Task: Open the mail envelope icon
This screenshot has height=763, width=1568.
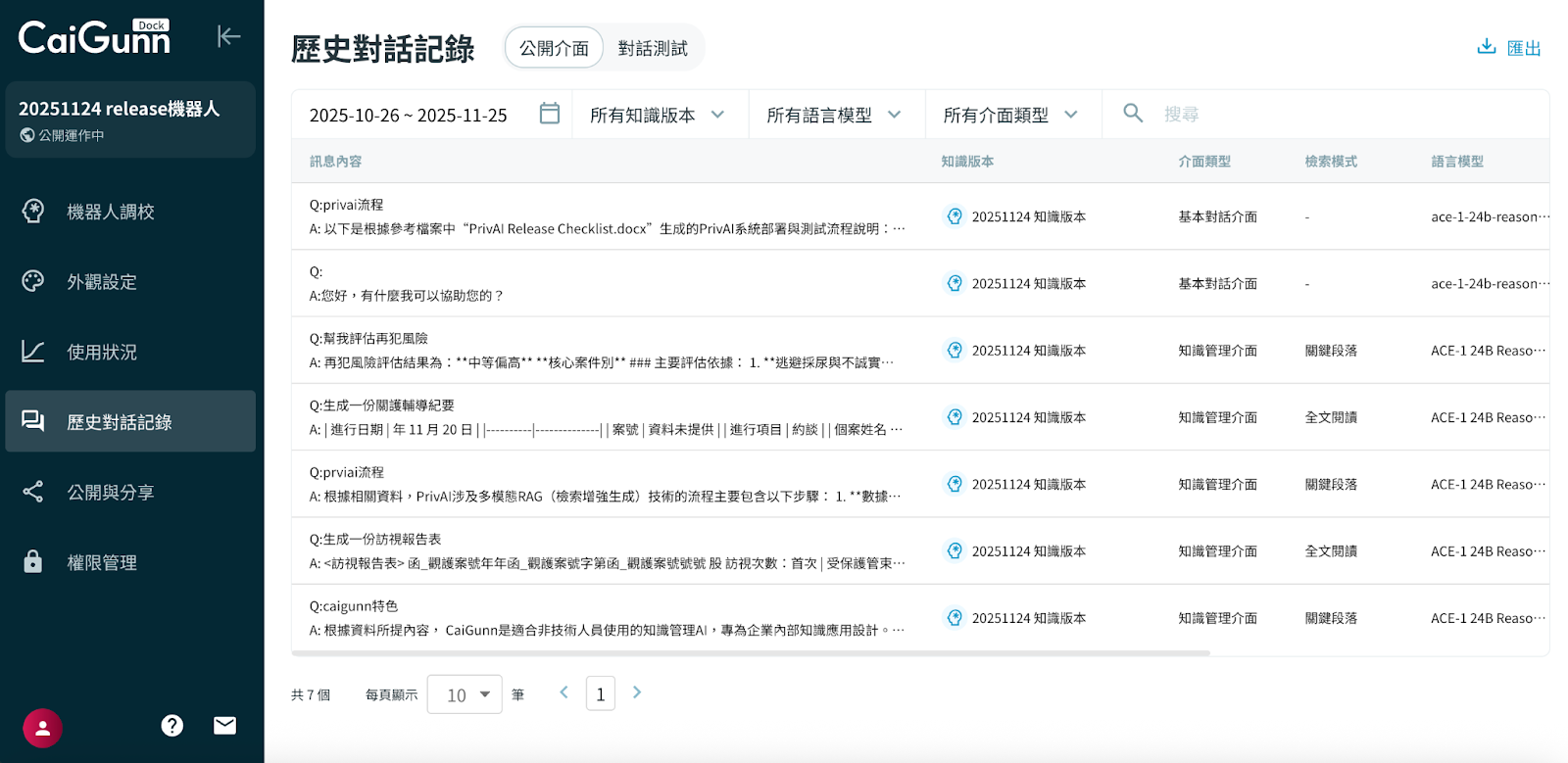Action: pyautogui.click(x=225, y=726)
